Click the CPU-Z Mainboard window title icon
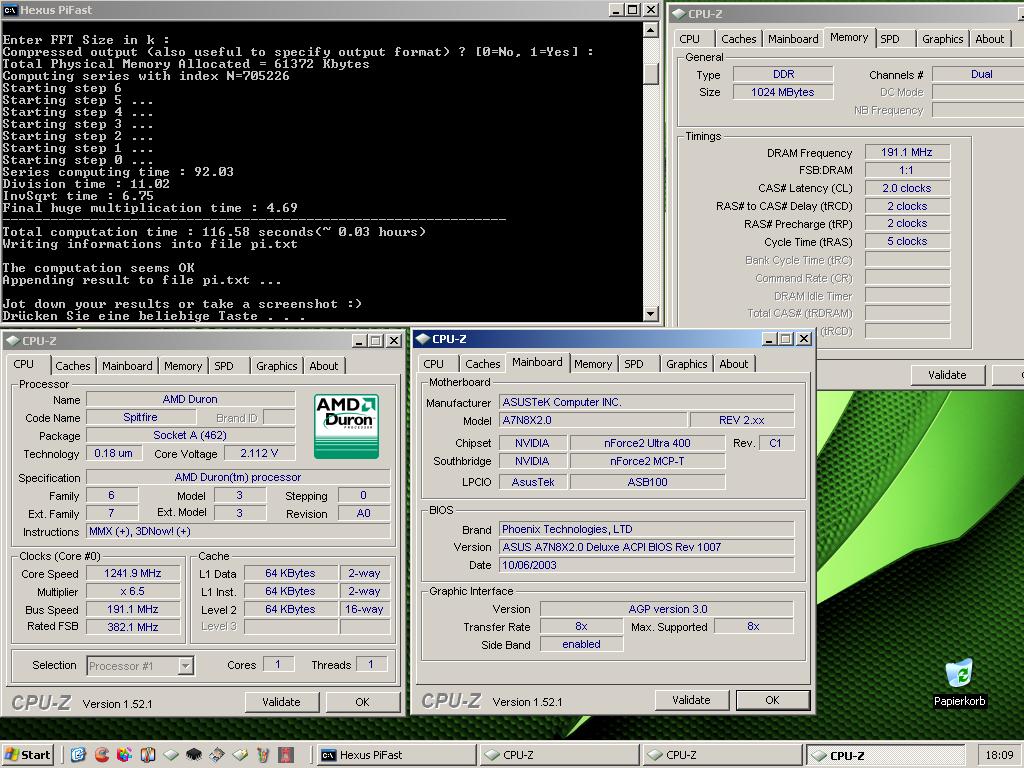Image resolution: width=1024 pixels, height=768 pixels. (x=423, y=339)
